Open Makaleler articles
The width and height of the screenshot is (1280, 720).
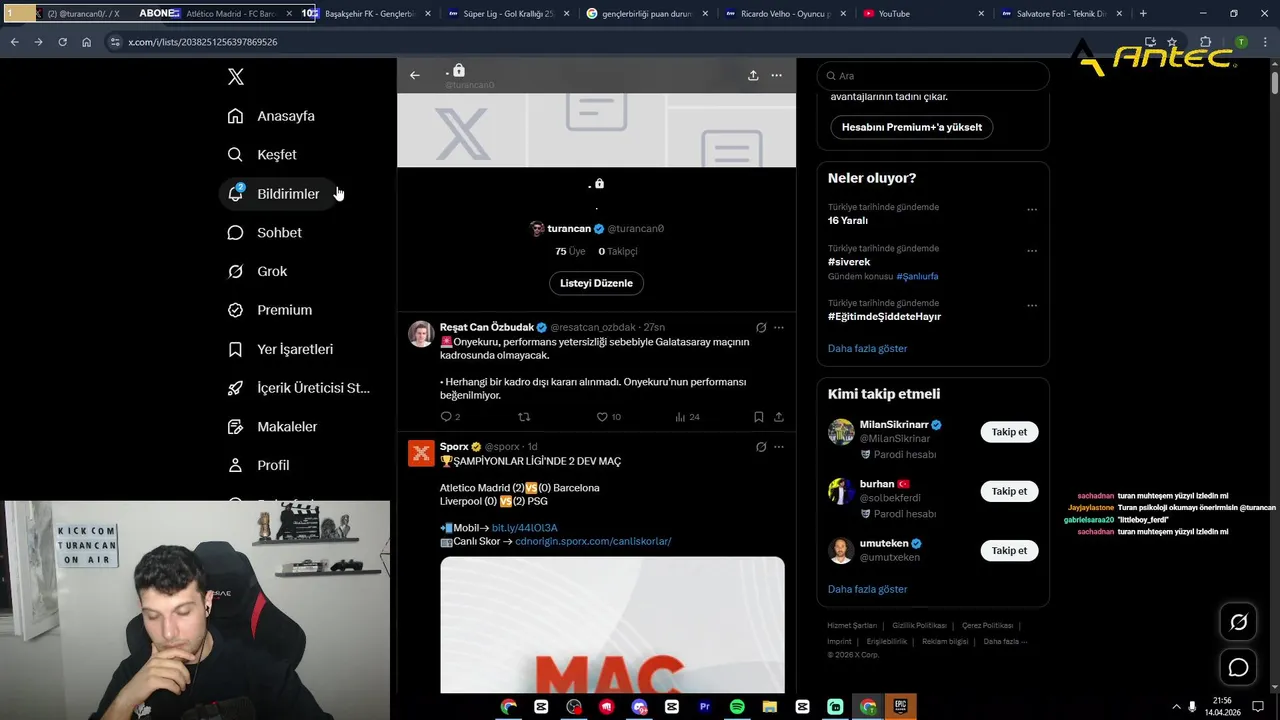click(x=272, y=427)
